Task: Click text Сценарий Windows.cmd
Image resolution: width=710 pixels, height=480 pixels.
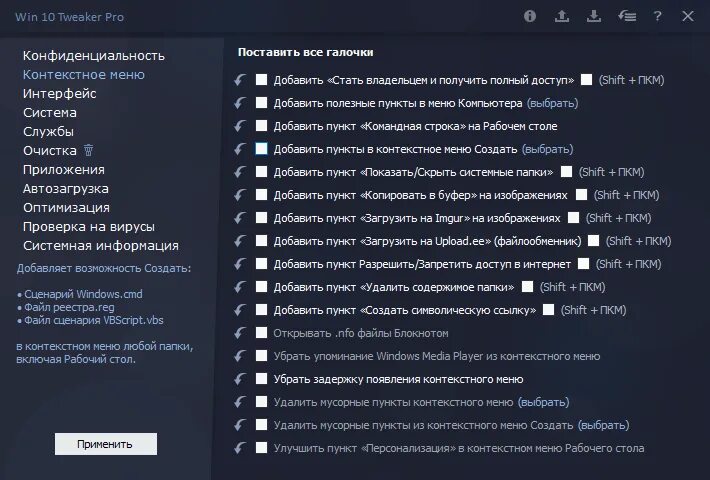Action: click(x=83, y=294)
